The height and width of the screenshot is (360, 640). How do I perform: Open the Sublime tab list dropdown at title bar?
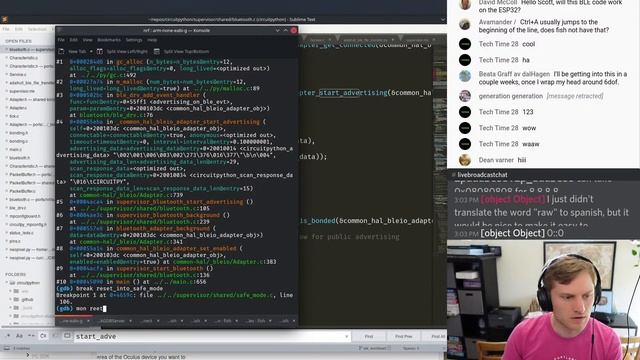tap(443, 19)
